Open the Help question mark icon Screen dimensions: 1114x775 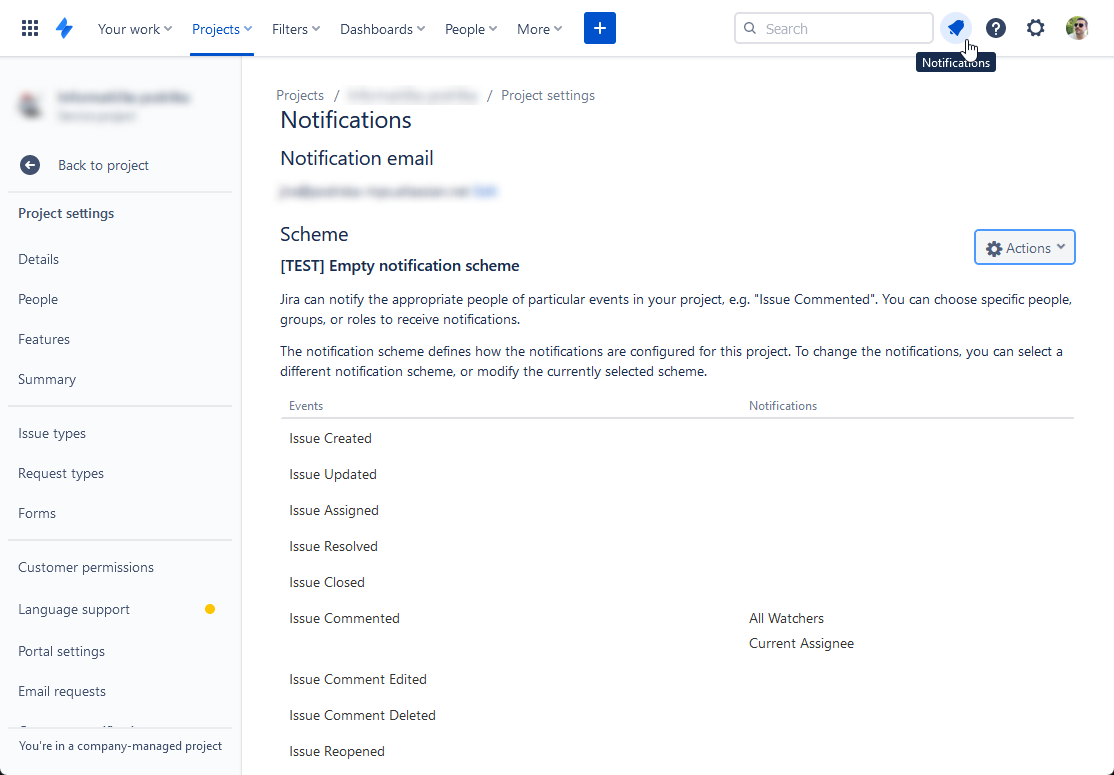point(996,28)
